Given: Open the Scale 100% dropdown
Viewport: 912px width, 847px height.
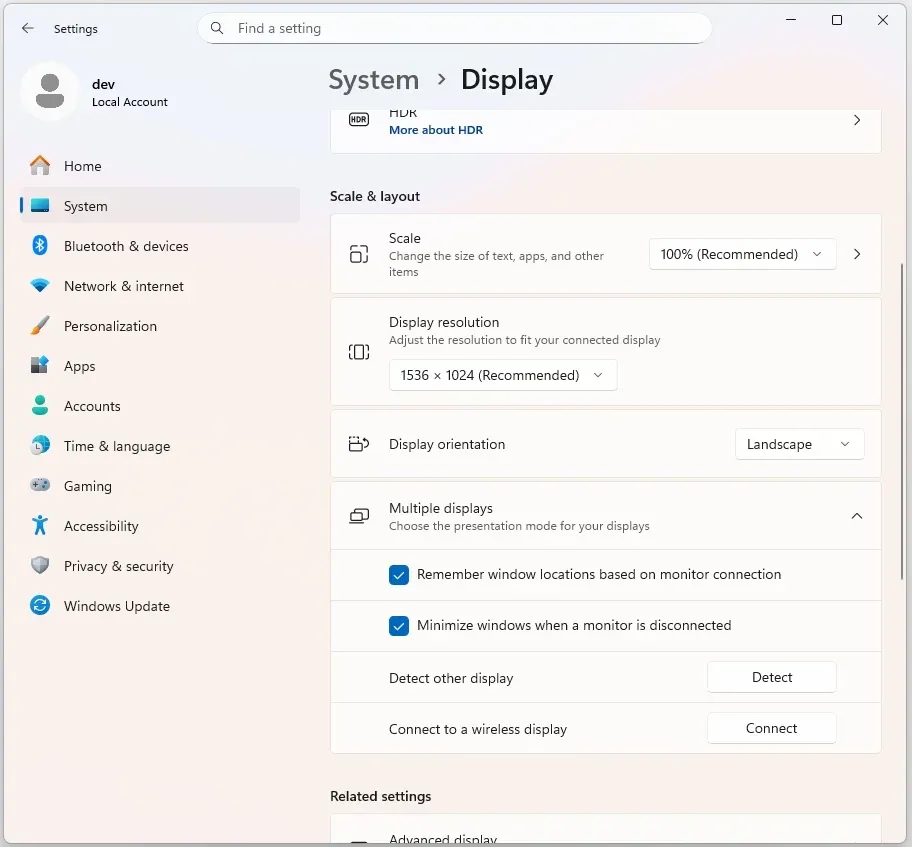Looking at the screenshot, I should [x=741, y=254].
